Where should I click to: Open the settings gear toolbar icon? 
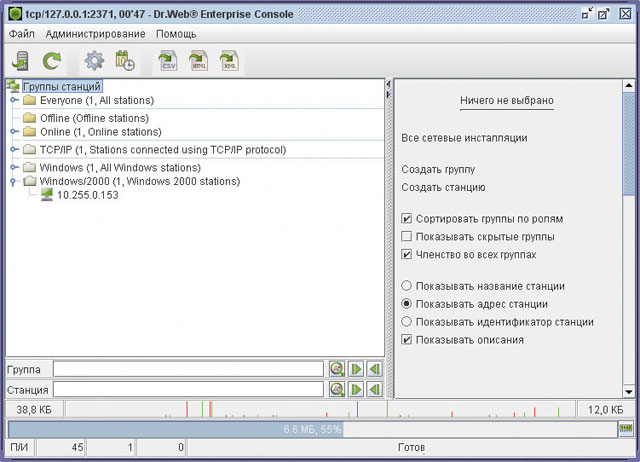click(94, 61)
